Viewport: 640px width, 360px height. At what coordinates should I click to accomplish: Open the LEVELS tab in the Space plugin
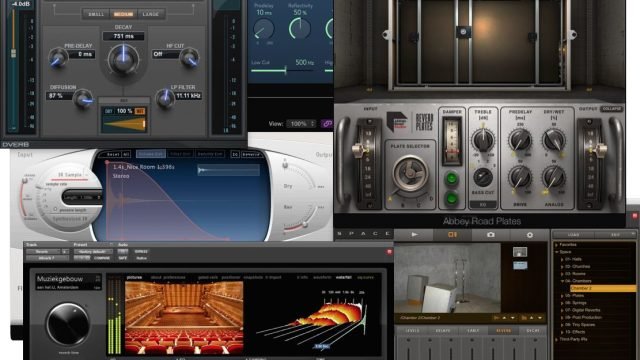(413, 331)
